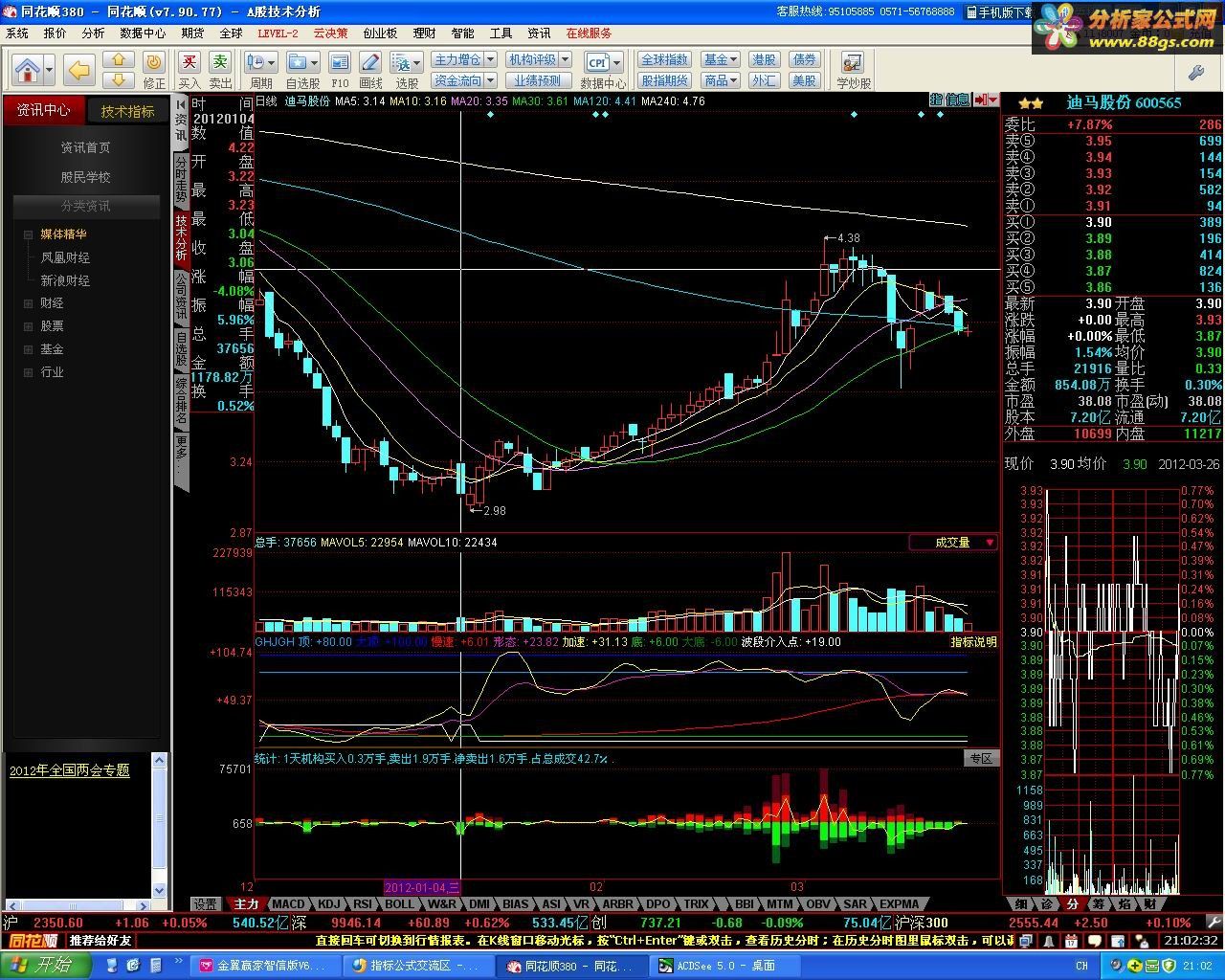Open the 系统 menu

pos(17,33)
